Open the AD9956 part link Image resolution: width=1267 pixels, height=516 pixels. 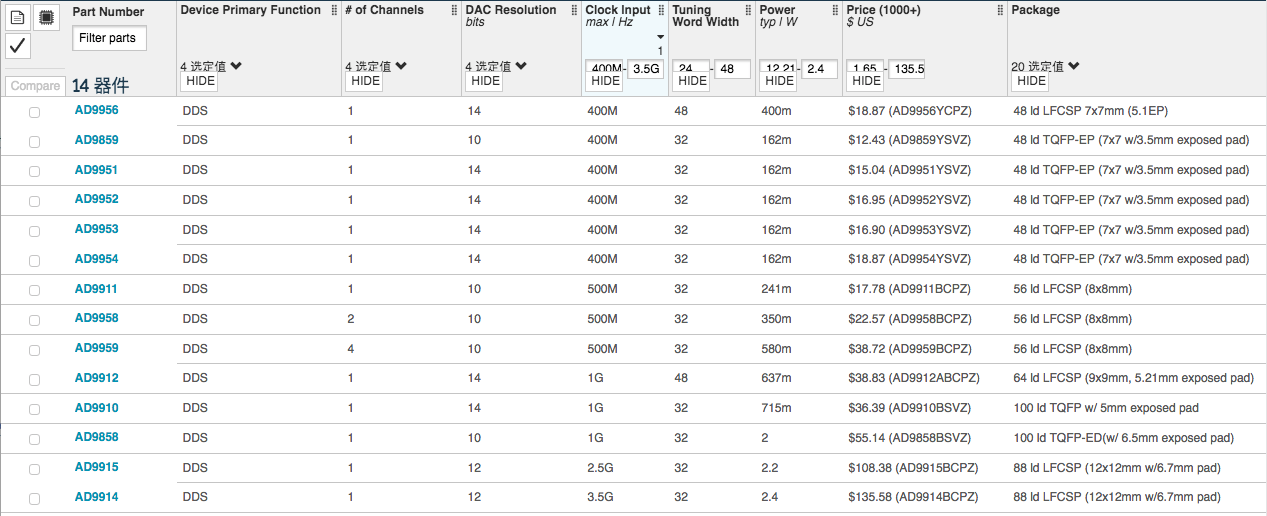(96, 110)
